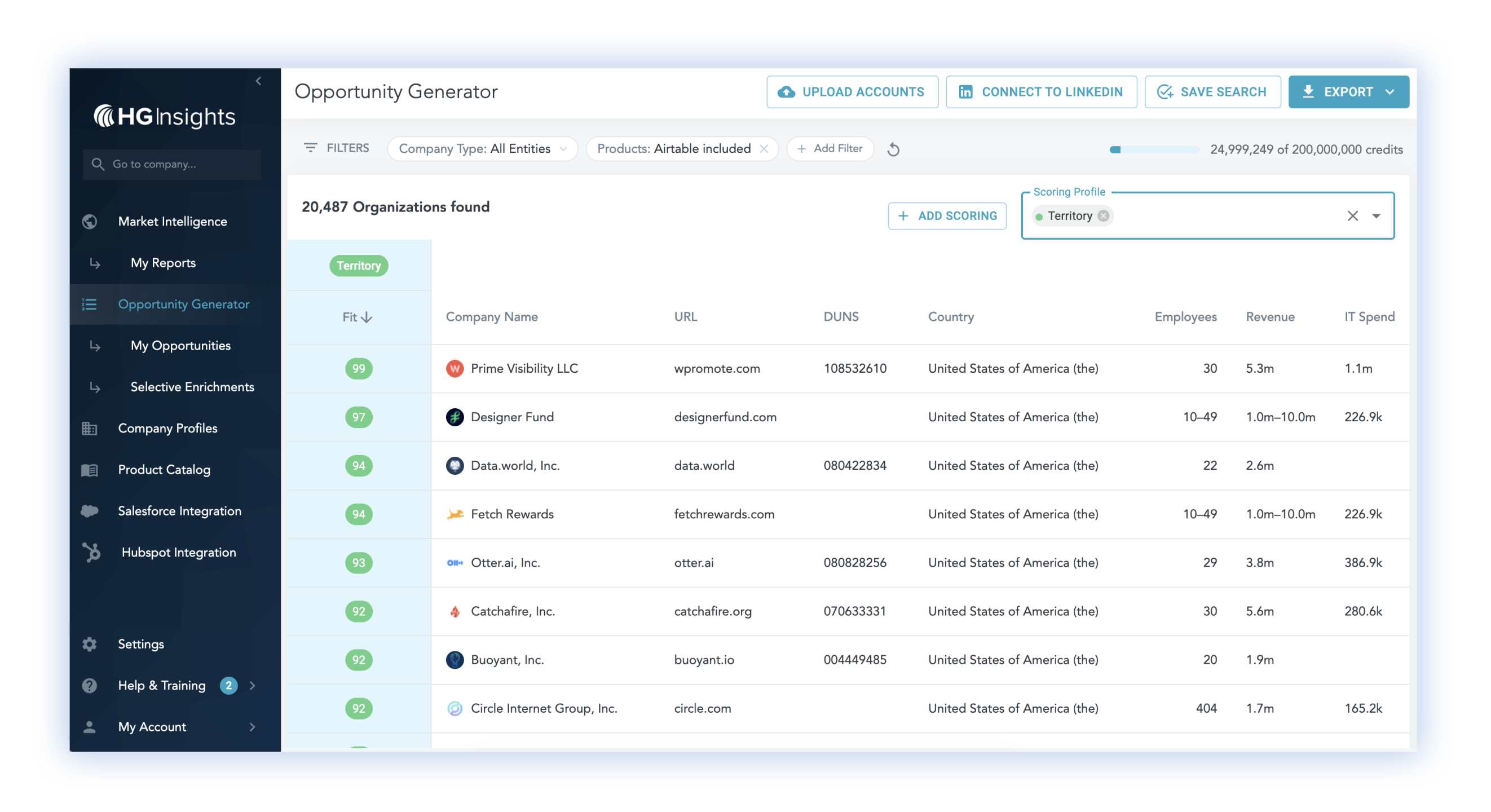
Task: Click the HG Insights logo
Action: [164, 116]
